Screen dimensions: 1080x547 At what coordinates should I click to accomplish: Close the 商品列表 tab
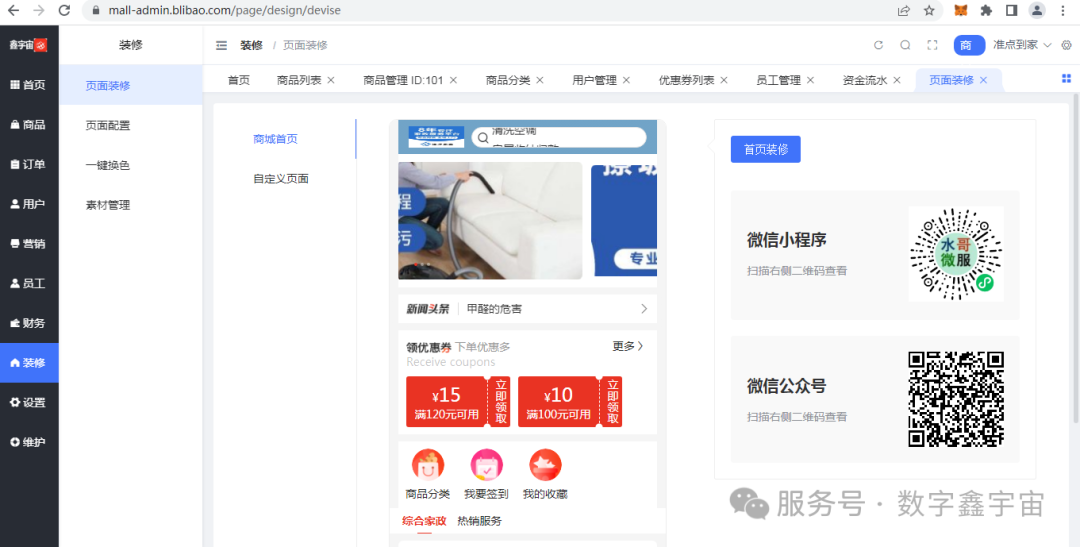(331, 80)
